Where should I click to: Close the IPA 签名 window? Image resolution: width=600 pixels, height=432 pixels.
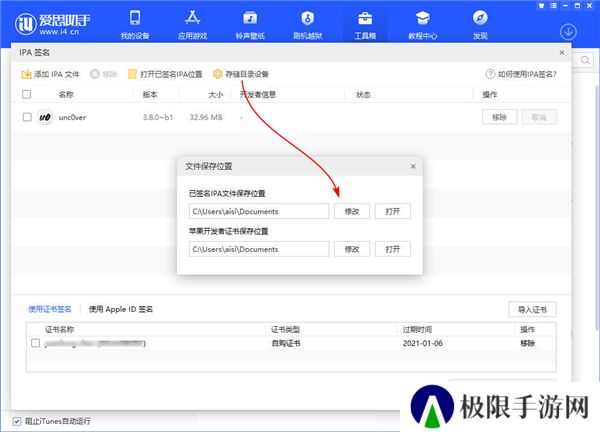562,52
